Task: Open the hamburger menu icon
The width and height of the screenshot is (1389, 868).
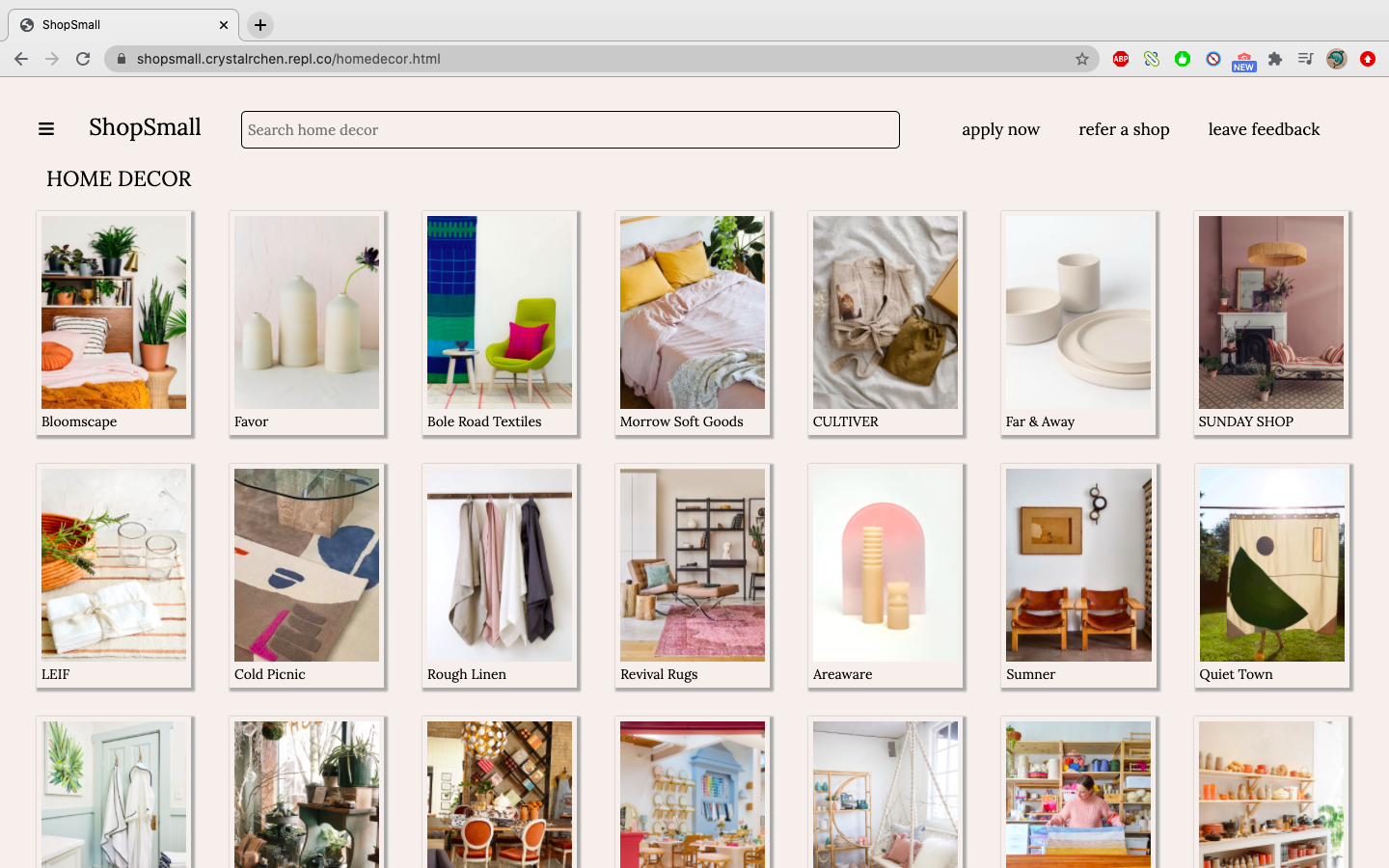Action: coord(45,129)
